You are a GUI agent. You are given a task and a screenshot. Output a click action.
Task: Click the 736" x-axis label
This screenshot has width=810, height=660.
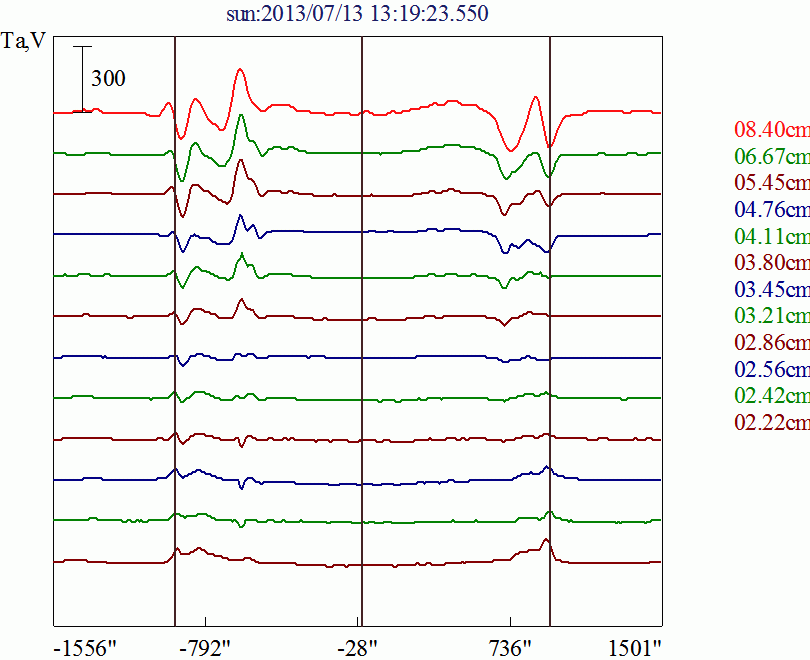(510, 649)
